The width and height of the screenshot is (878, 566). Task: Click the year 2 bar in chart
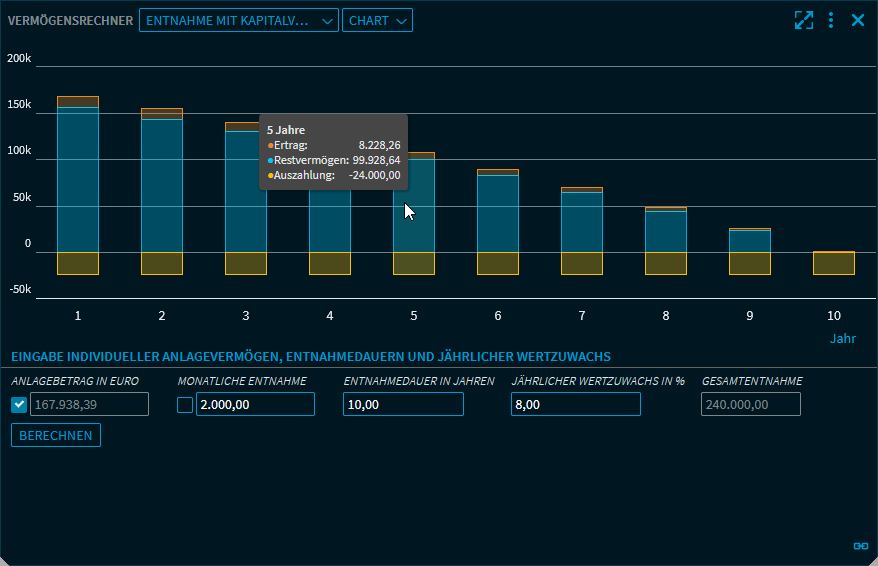click(x=162, y=186)
